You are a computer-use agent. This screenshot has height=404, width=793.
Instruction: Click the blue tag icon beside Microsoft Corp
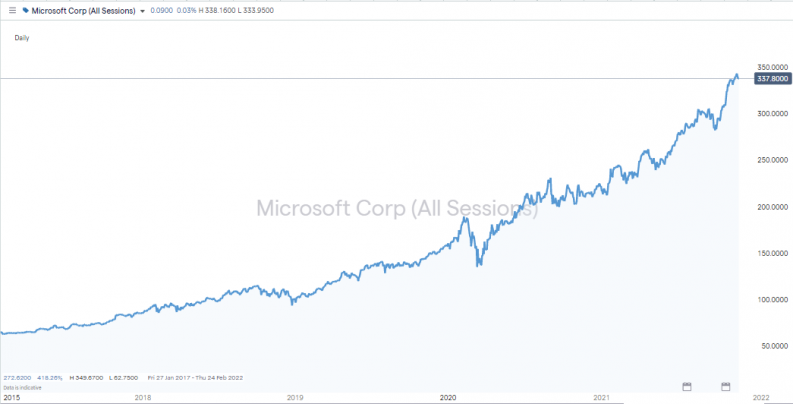26,10
